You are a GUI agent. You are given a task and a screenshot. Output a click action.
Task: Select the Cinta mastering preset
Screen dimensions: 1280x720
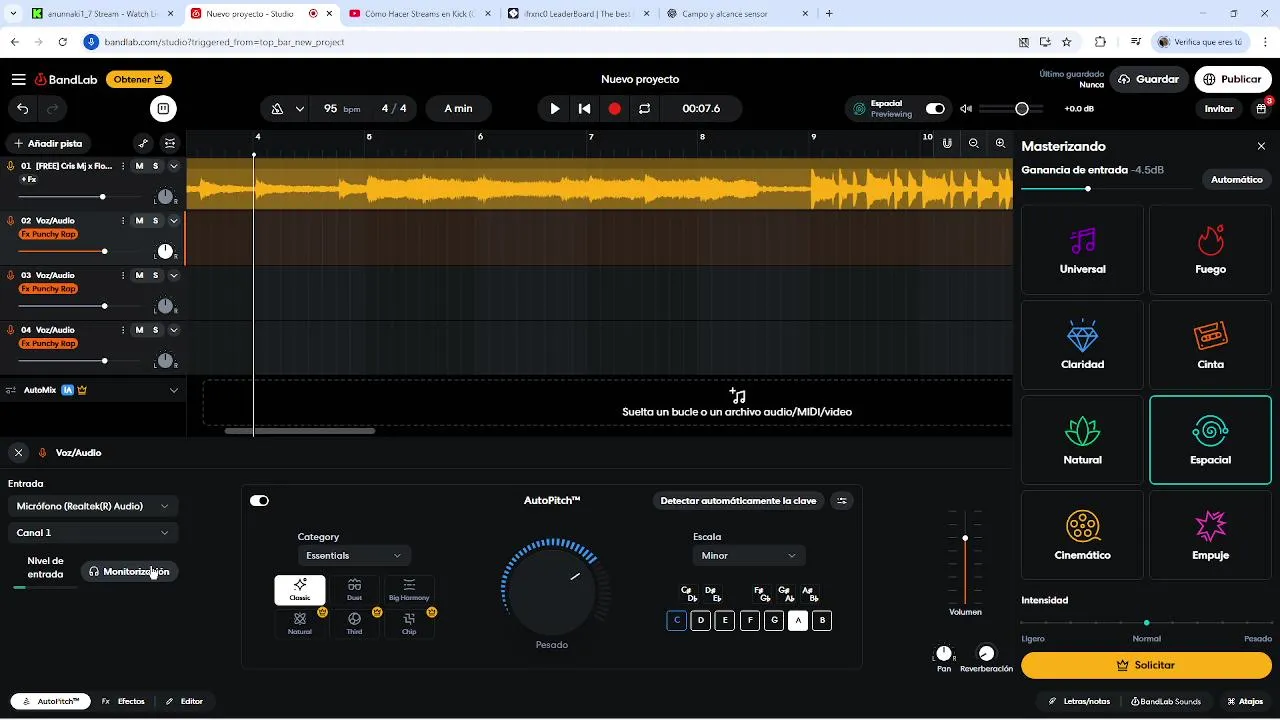pos(1210,345)
